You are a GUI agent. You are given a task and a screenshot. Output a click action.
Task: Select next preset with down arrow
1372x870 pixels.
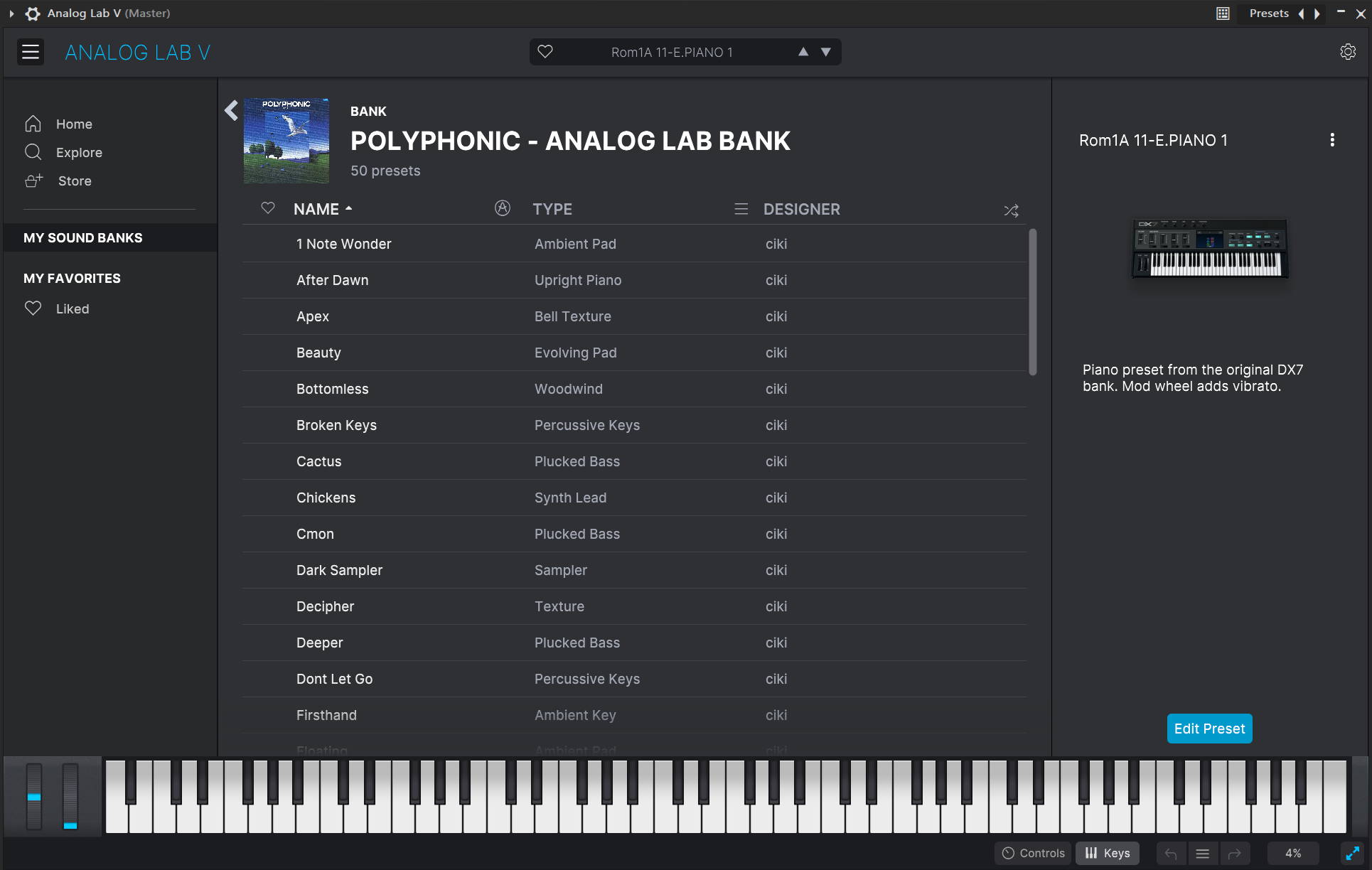tap(826, 52)
